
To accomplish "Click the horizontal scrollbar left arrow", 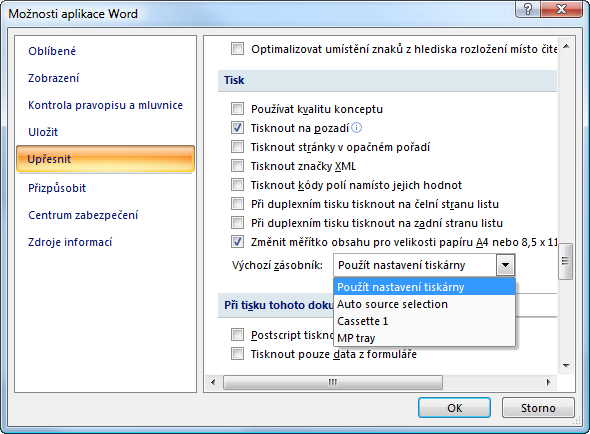I will [x=213, y=382].
